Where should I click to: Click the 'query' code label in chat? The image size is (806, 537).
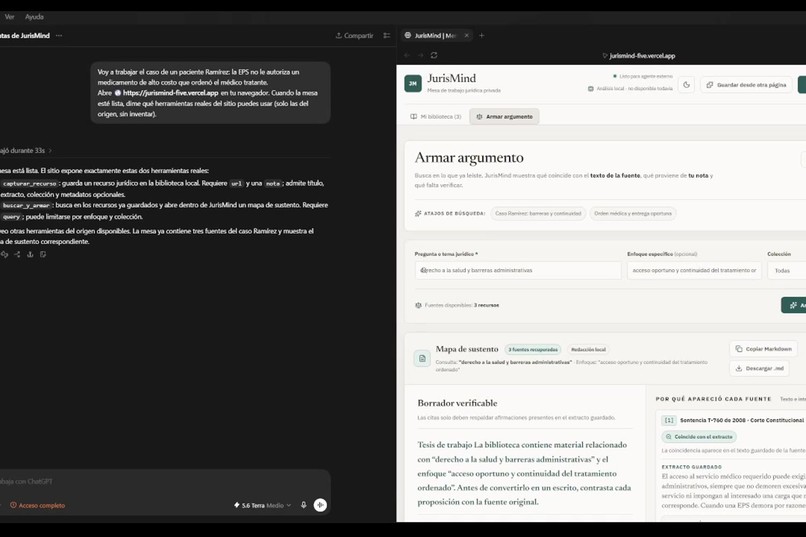pyautogui.click(x=11, y=217)
